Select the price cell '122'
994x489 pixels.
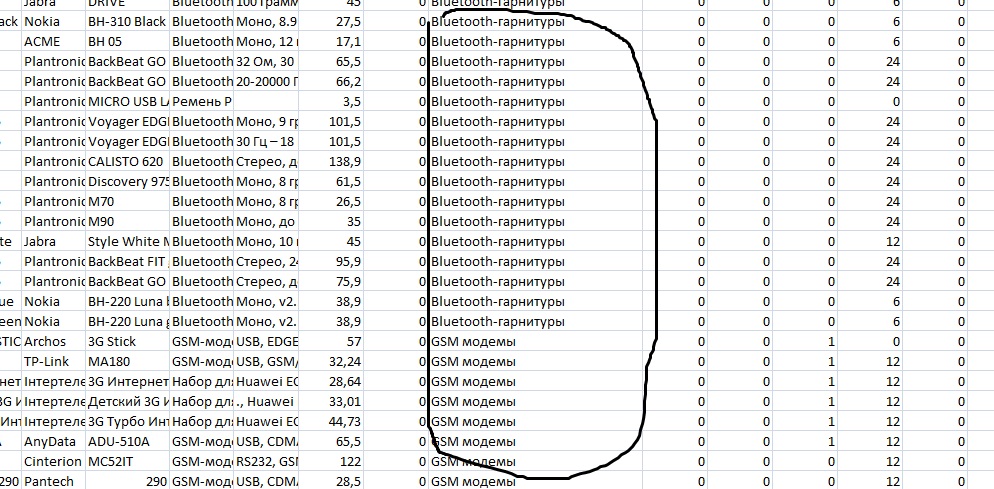[330, 462]
